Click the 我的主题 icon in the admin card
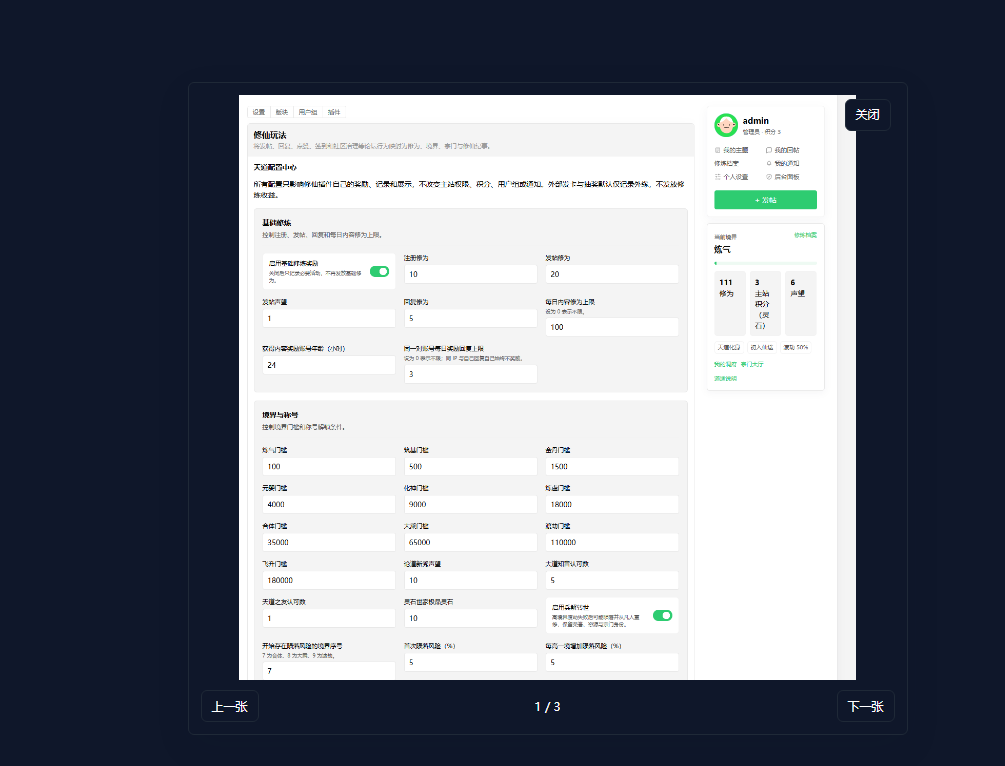Image resolution: width=1005 pixels, height=766 pixels. (718, 150)
